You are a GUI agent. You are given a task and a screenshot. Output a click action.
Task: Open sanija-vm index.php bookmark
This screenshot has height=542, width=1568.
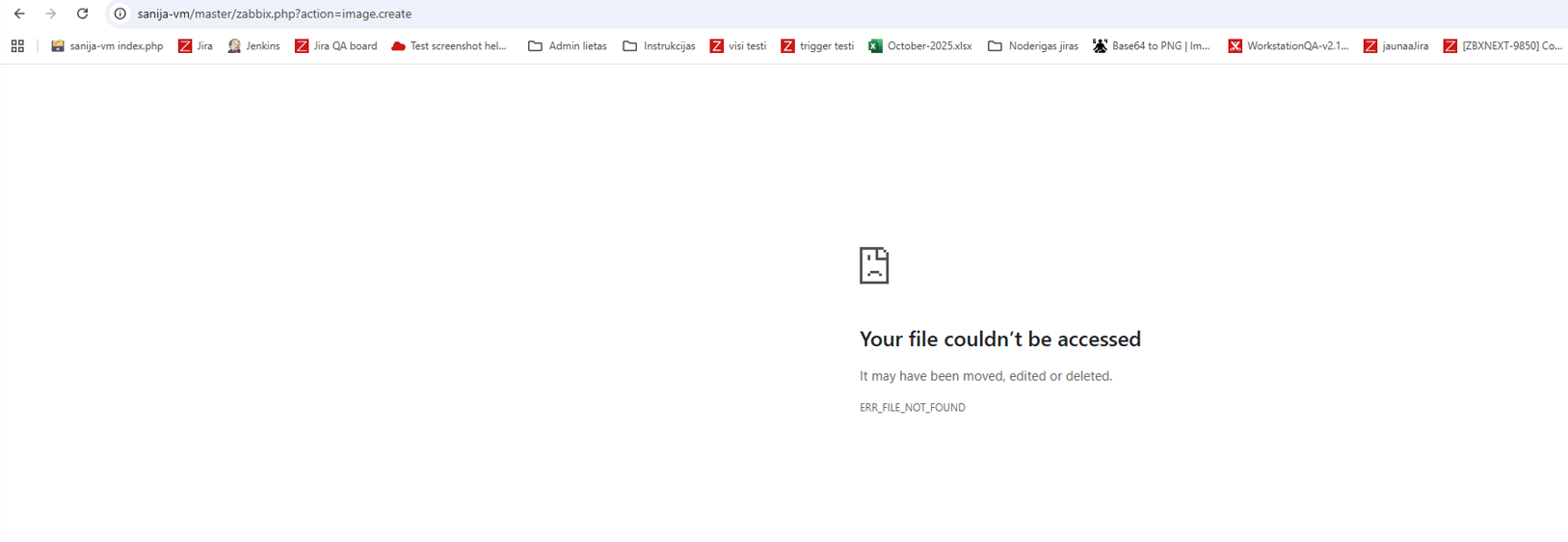[107, 46]
